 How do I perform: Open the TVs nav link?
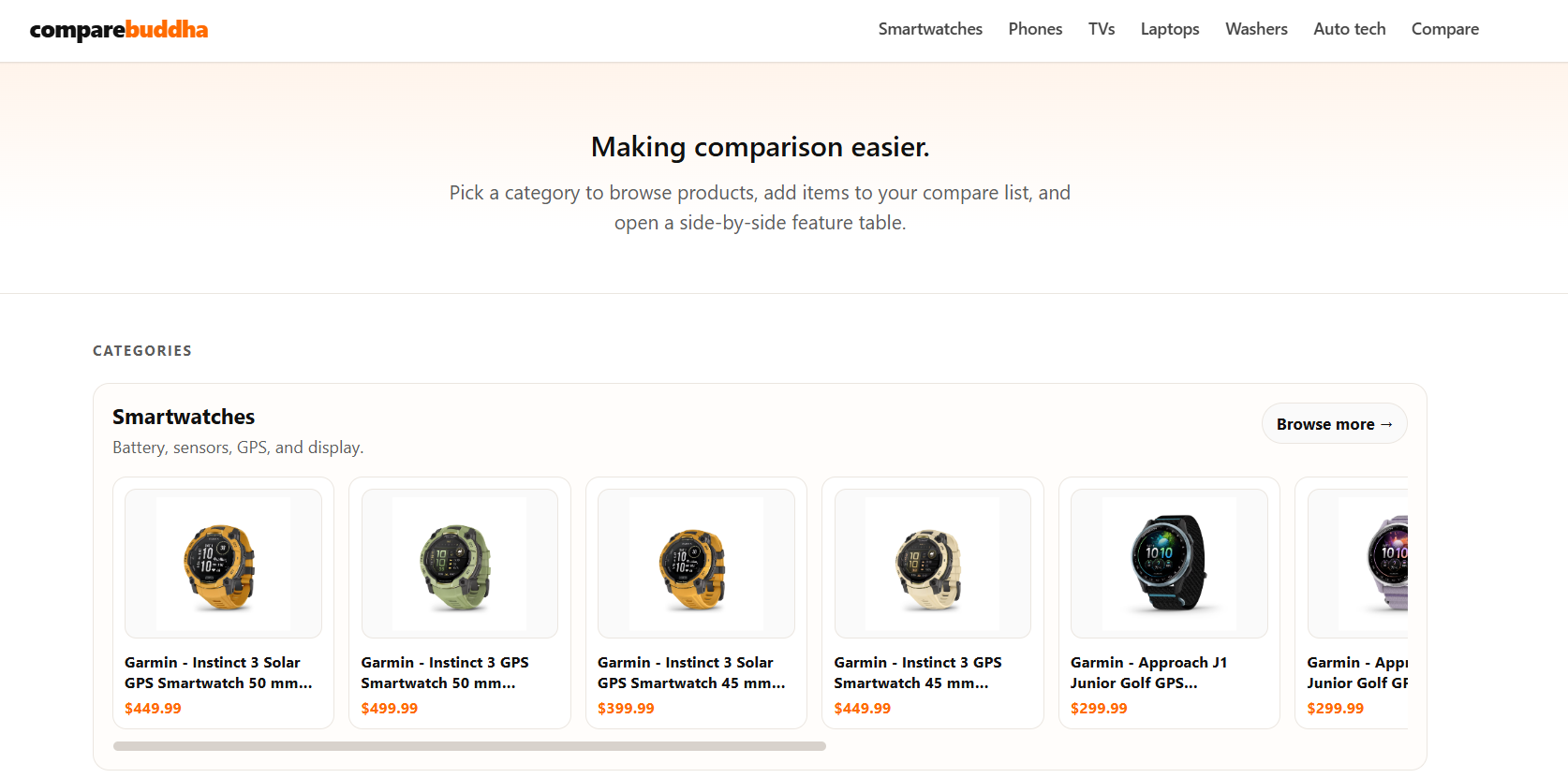click(x=1102, y=29)
